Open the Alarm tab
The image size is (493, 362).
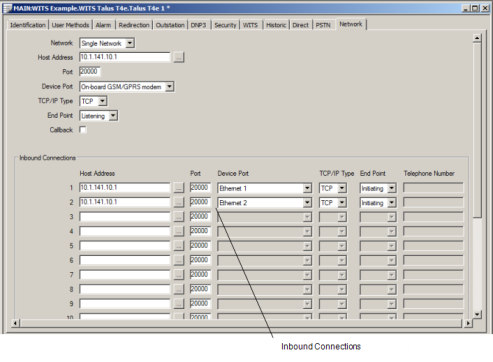click(103, 25)
